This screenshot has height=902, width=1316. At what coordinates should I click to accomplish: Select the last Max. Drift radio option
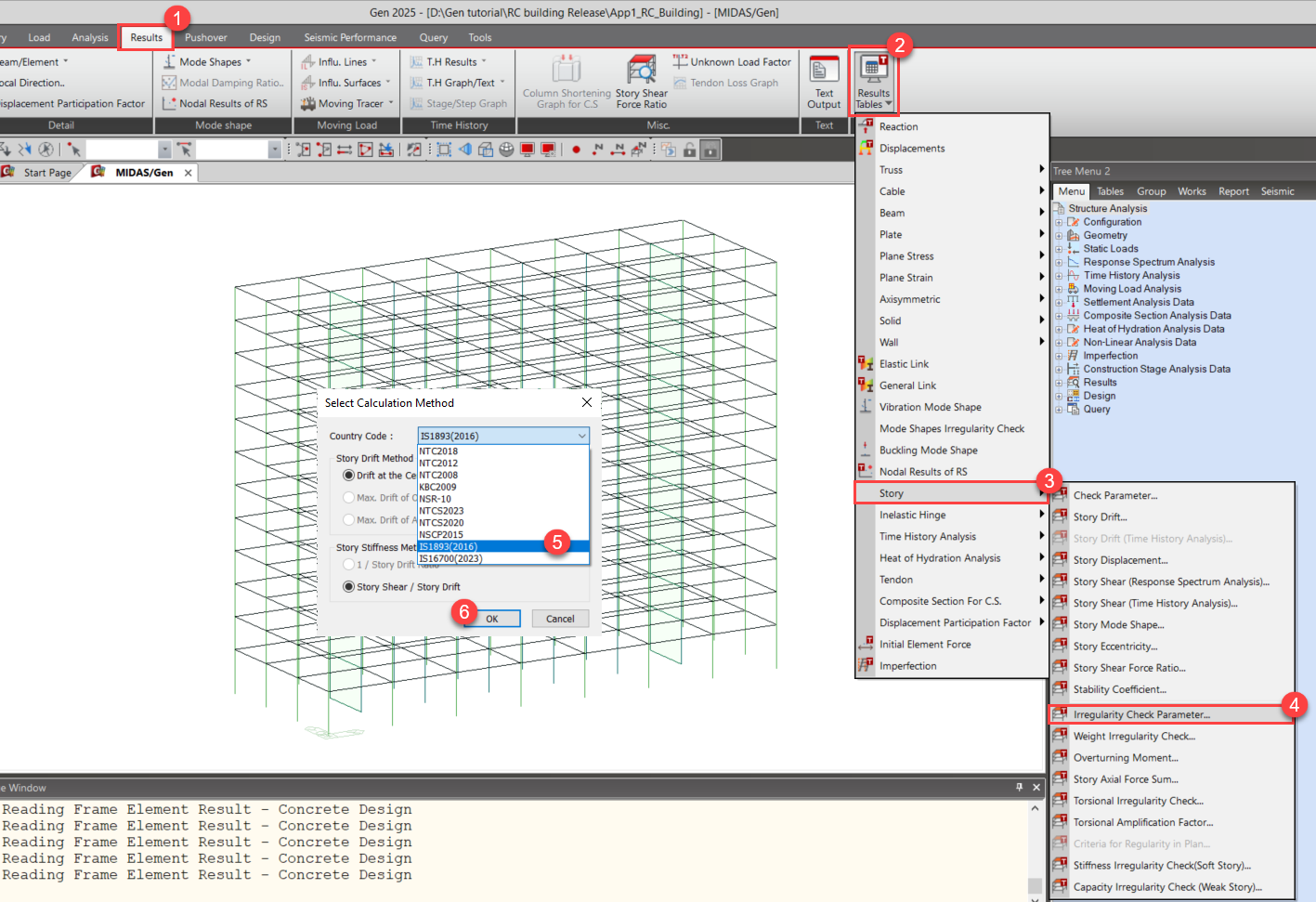349,519
